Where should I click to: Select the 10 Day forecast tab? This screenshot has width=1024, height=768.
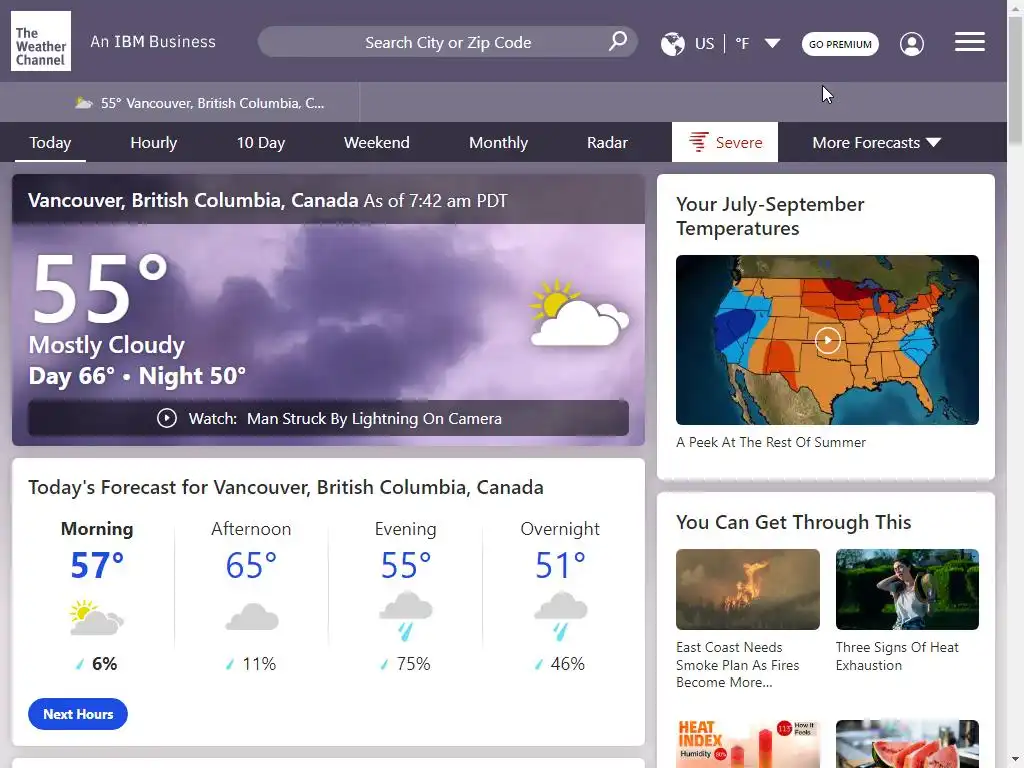tap(260, 142)
